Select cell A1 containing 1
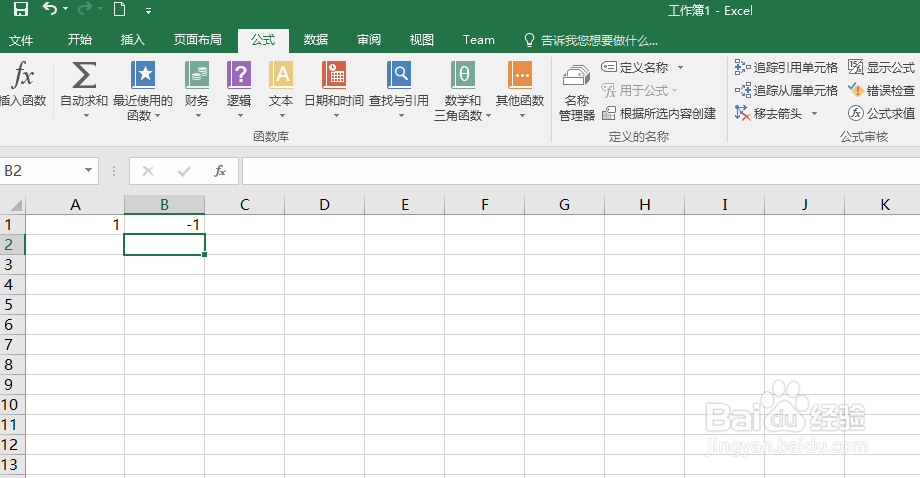 75,225
